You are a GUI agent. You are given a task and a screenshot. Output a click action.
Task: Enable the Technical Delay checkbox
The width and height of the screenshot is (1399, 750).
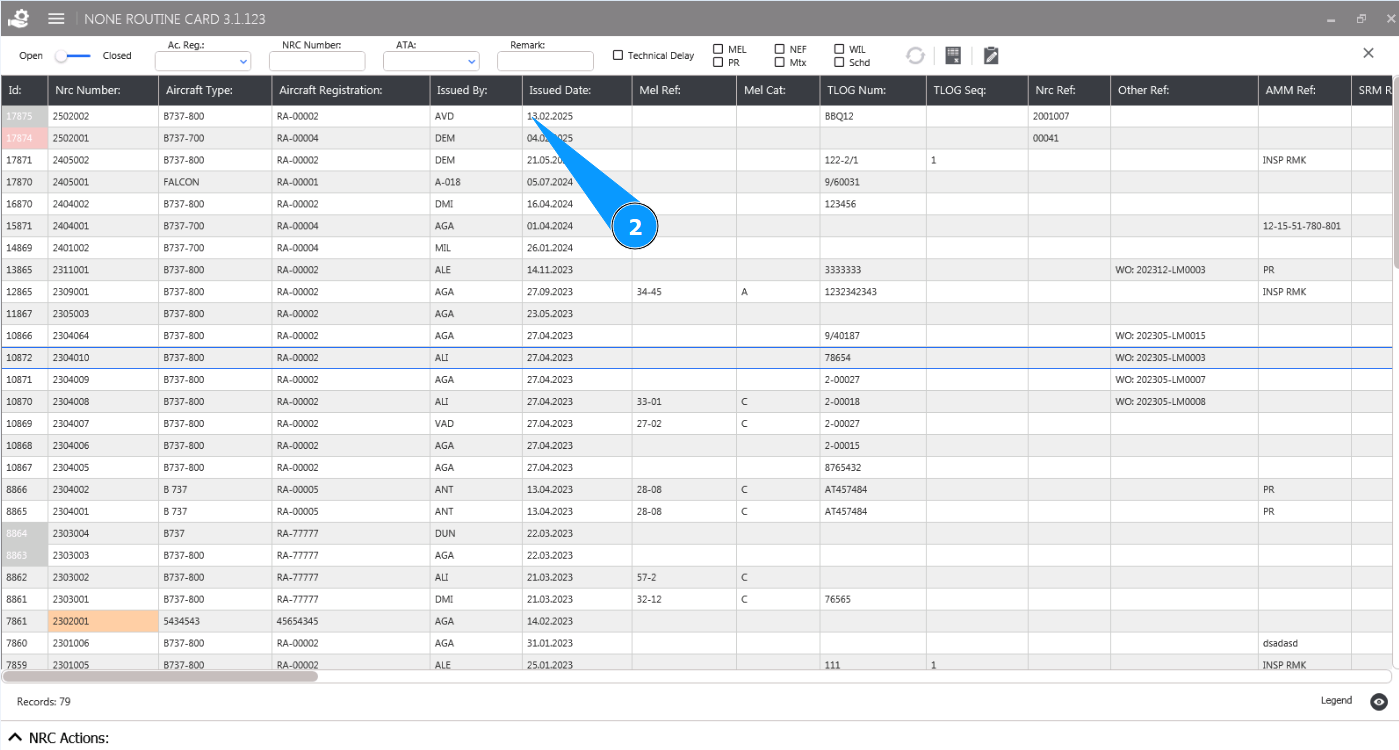point(618,56)
